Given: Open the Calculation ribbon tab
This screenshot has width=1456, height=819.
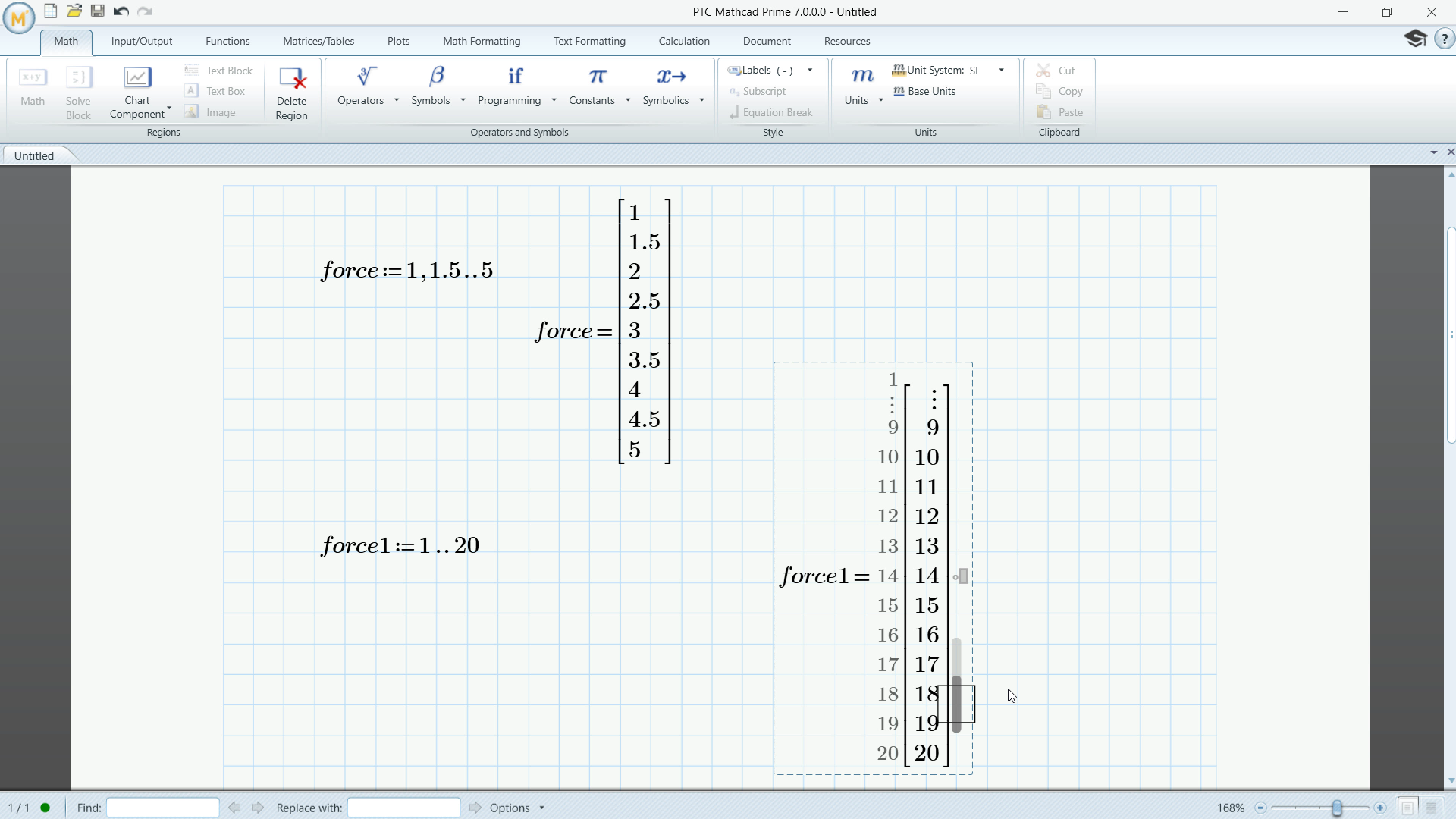Looking at the screenshot, I should pyautogui.click(x=684, y=41).
